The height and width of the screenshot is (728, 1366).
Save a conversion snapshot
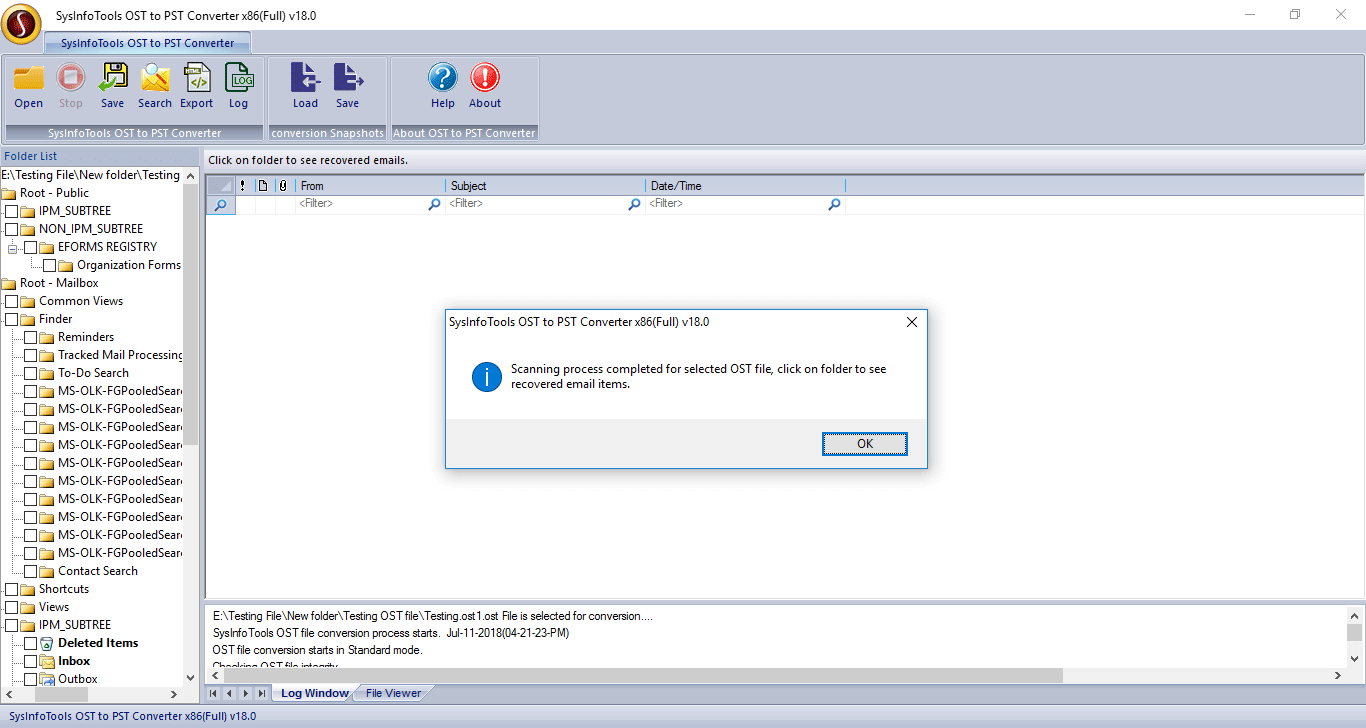click(x=347, y=77)
